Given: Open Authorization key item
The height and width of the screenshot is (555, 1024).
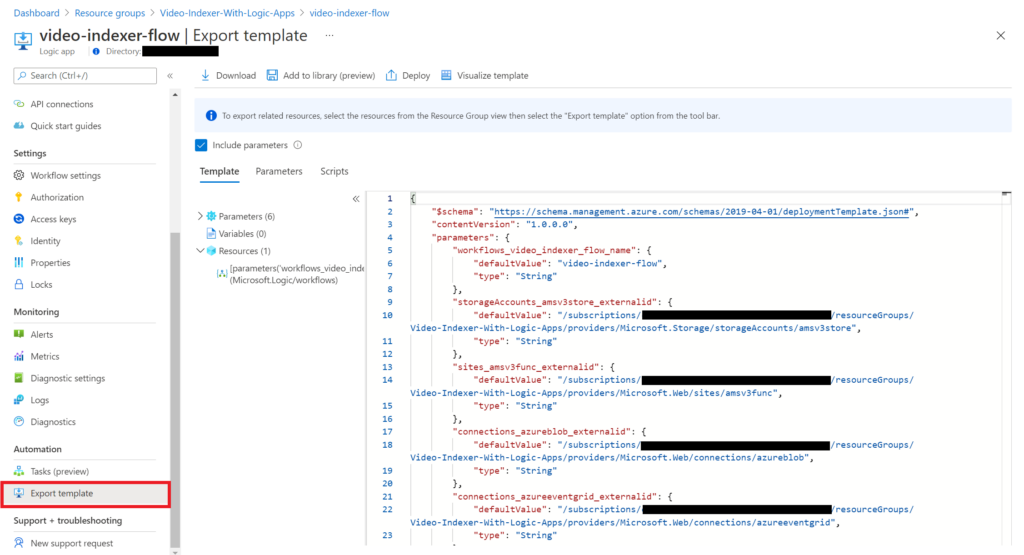Looking at the screenshot, I should coord(57,197).
